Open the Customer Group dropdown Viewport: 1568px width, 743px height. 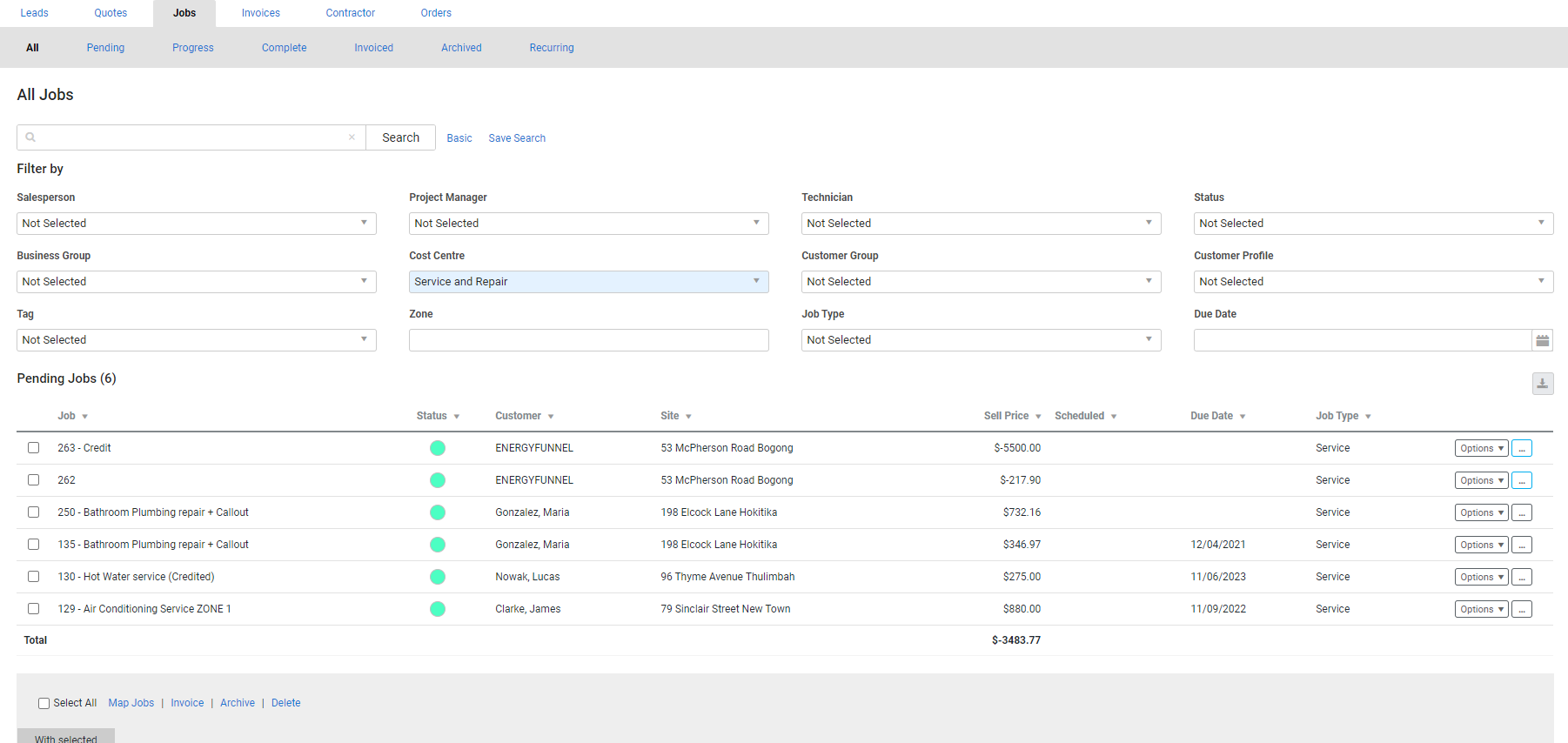coord(982,282)
